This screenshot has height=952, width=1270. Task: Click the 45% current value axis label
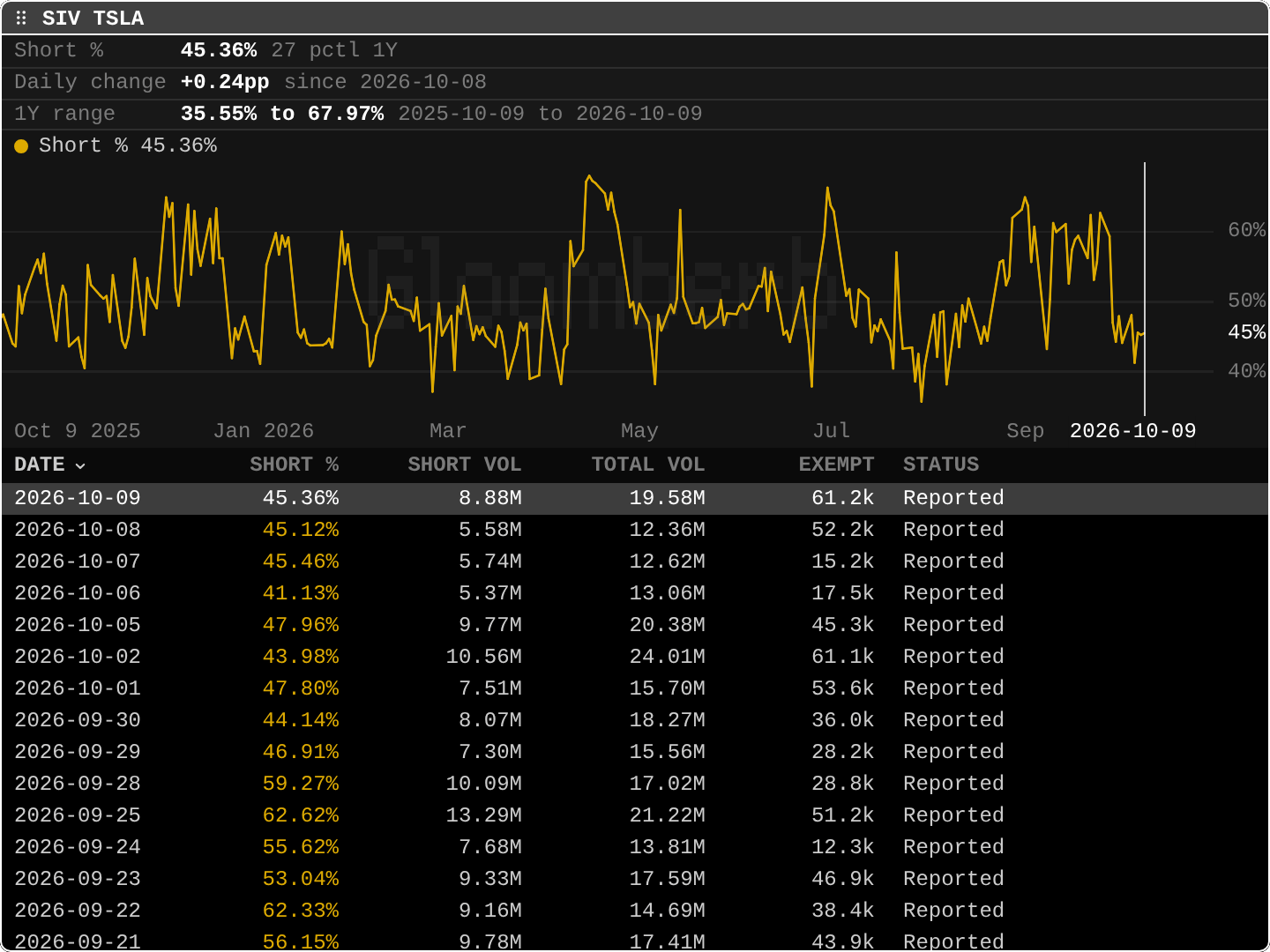[x=1247, y=332]
